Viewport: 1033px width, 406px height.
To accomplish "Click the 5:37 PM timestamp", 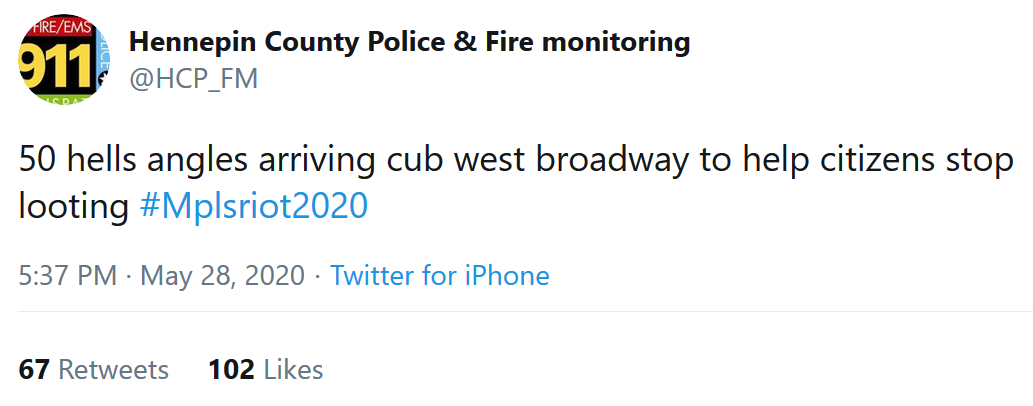I will point(68,275).
